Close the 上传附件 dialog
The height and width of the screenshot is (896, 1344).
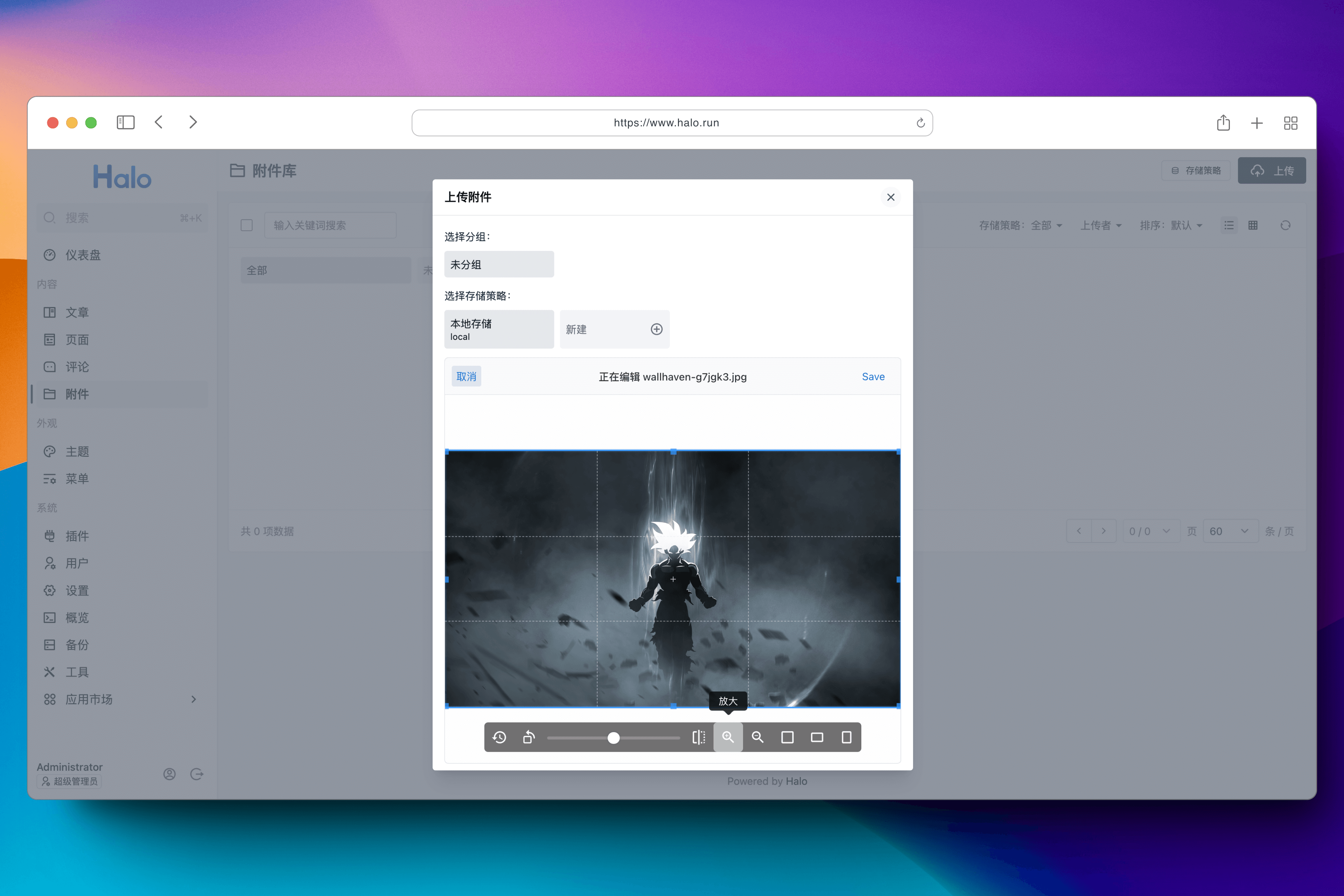[x=891, y=197]
